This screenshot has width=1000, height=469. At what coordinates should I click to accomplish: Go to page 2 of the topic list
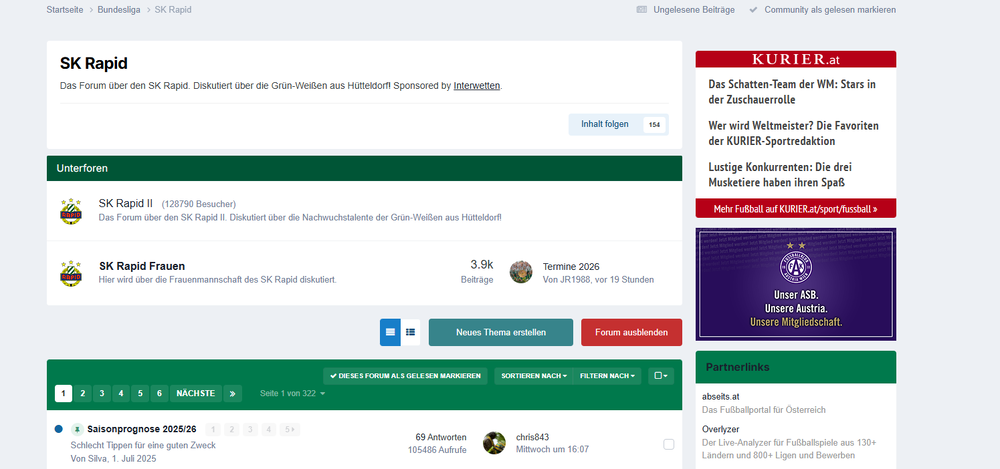[83, 394]
